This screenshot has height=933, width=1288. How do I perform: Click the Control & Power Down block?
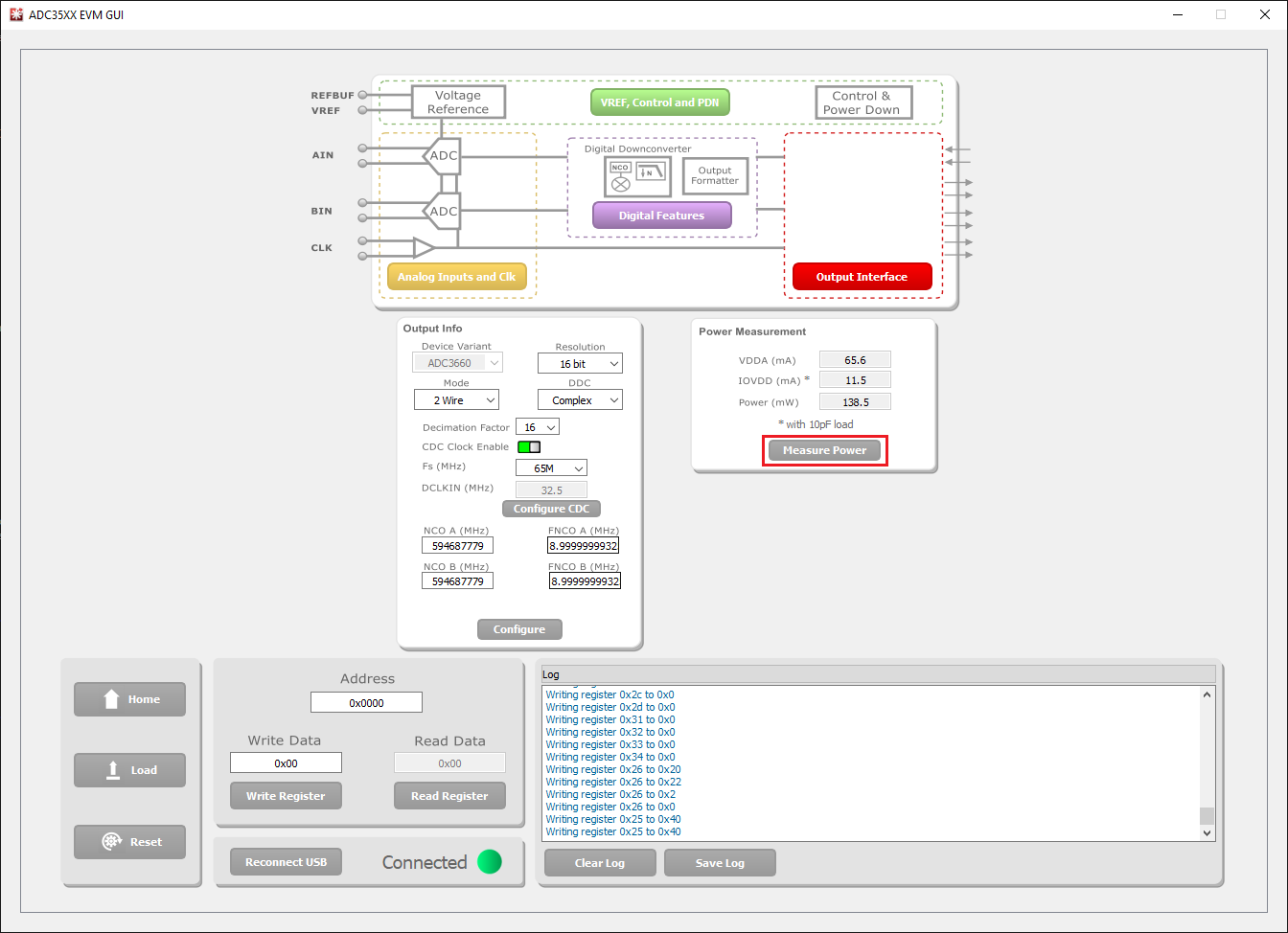863,102
